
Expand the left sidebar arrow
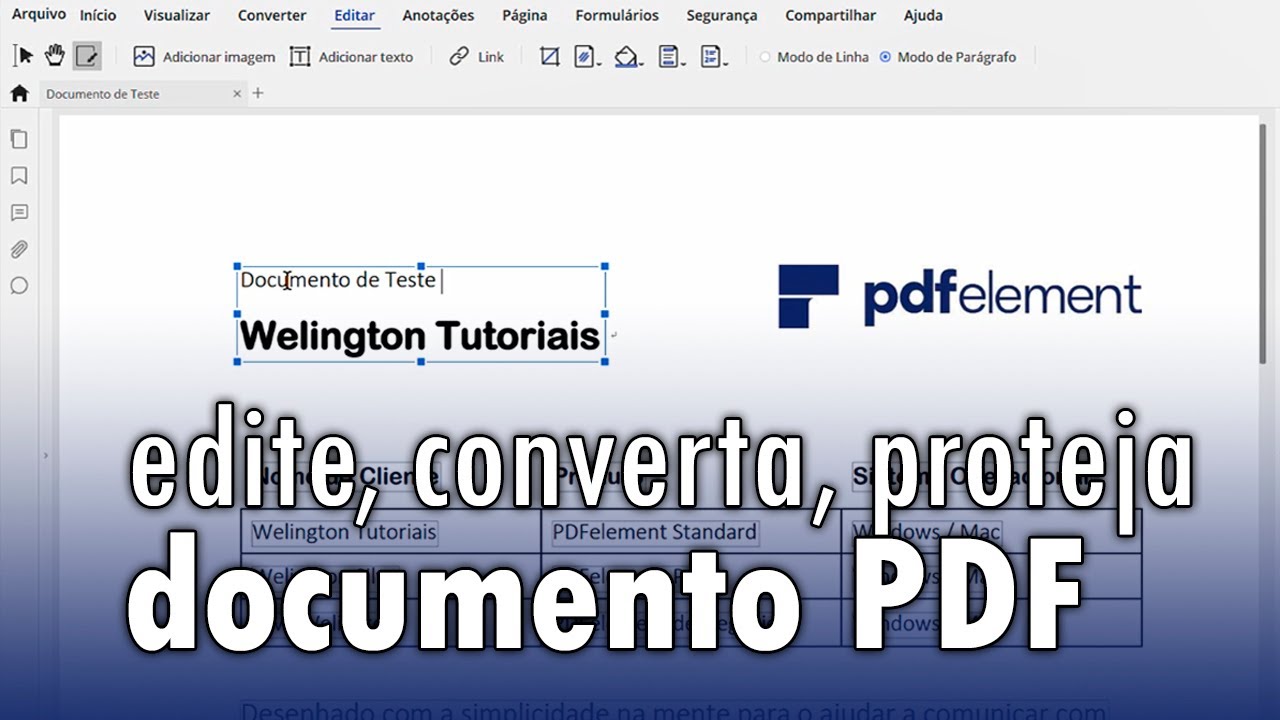pos(45,455)
